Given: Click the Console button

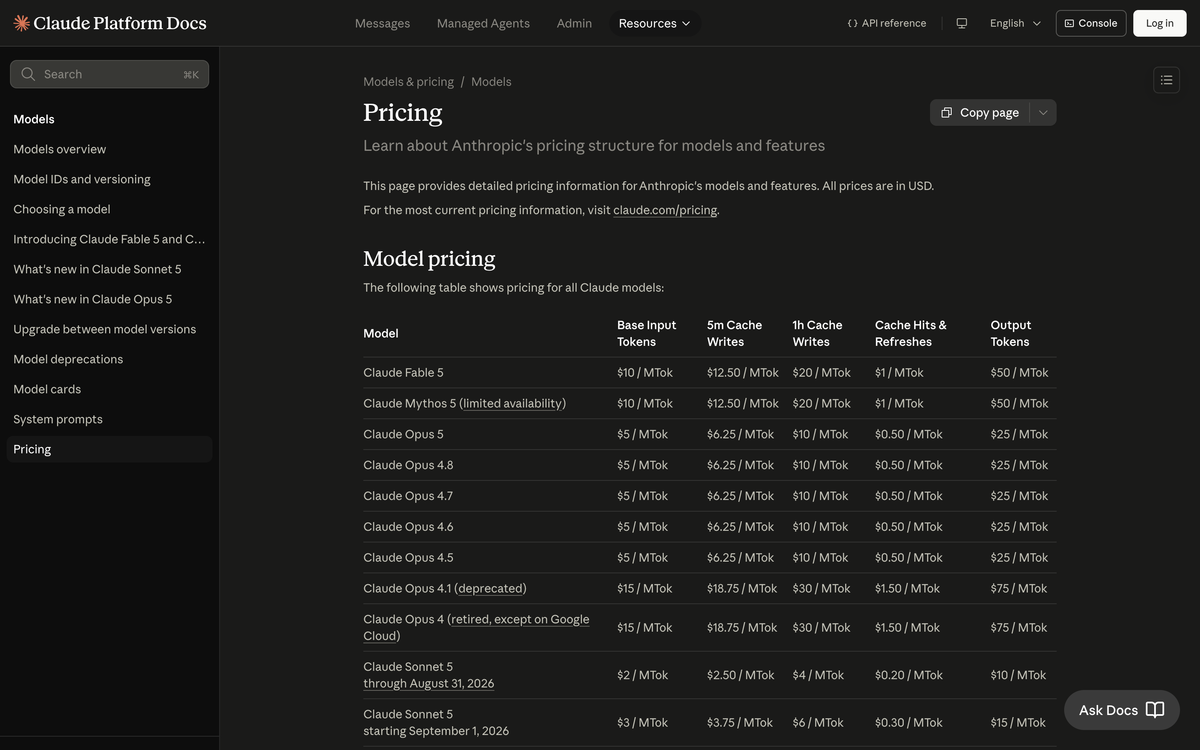Looking at the screenshot, I should (x=1091, y=23).
